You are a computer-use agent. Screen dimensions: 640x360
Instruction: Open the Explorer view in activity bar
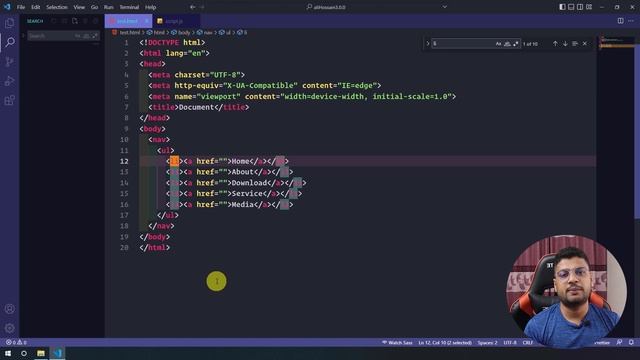pyautogui.click(x=10, y=23)
